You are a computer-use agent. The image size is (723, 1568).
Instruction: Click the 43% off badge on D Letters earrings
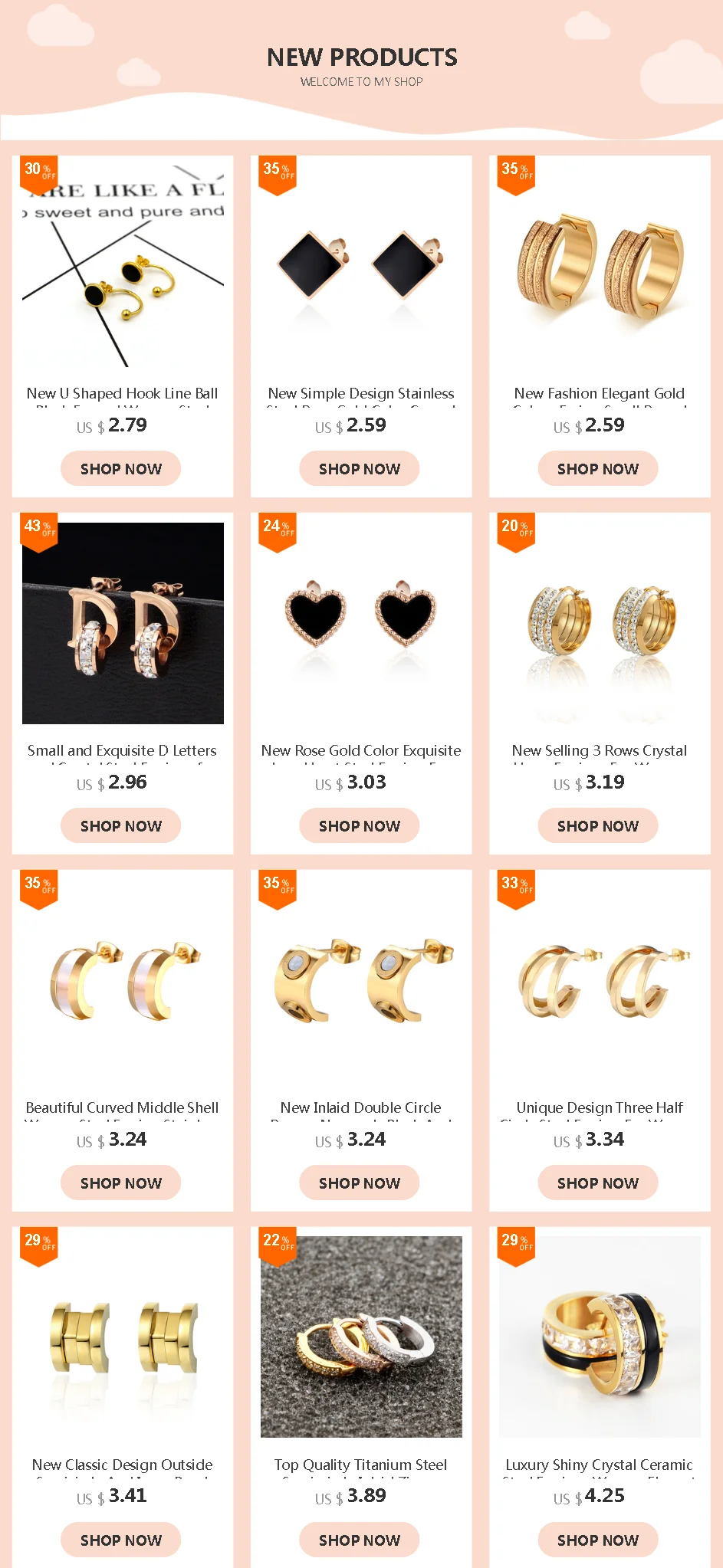click(39, 533)
